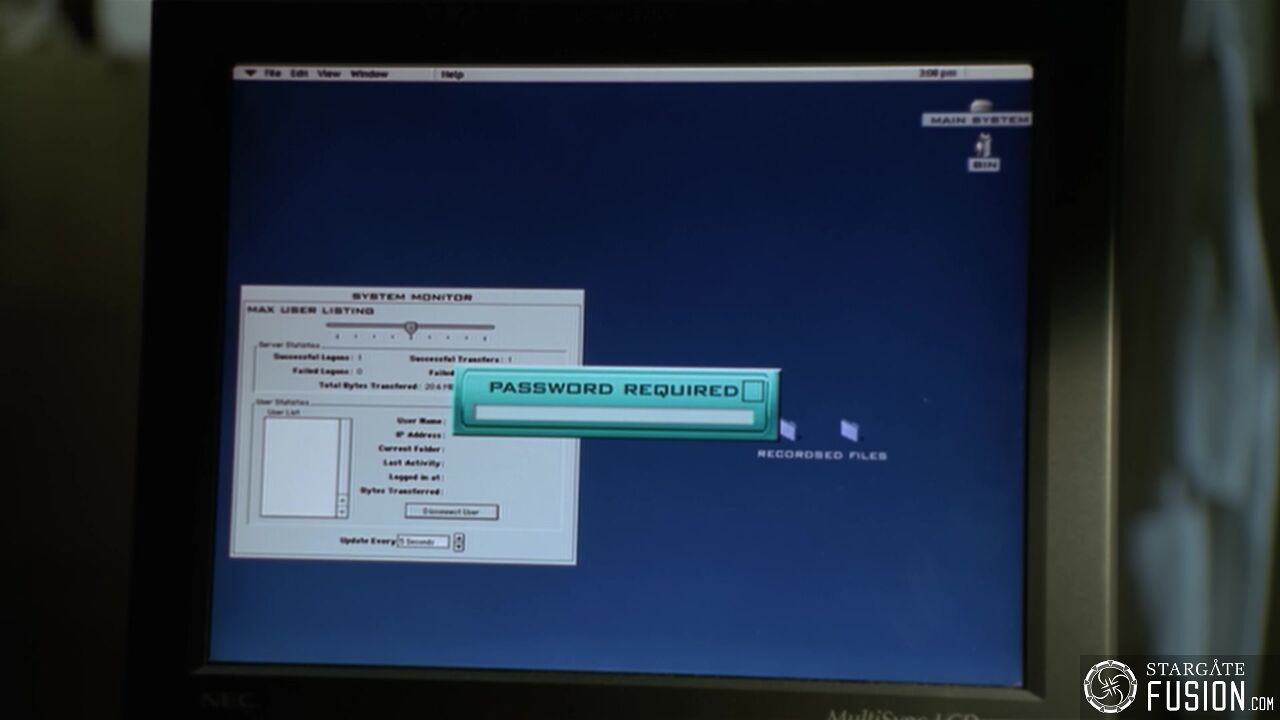Increase the Update Every interval with the up arrow
Viewport: 1280px width, 720px height.
point(459,538)
